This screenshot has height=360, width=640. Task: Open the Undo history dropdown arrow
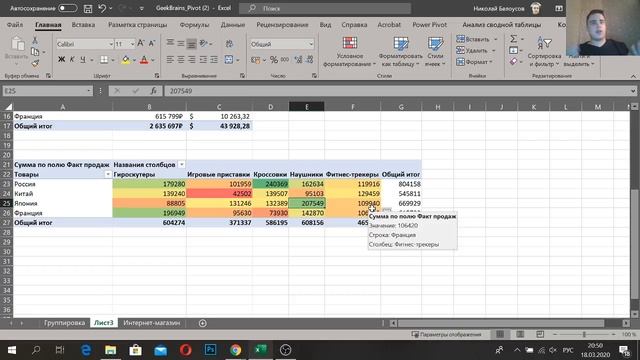pos(111,8)
